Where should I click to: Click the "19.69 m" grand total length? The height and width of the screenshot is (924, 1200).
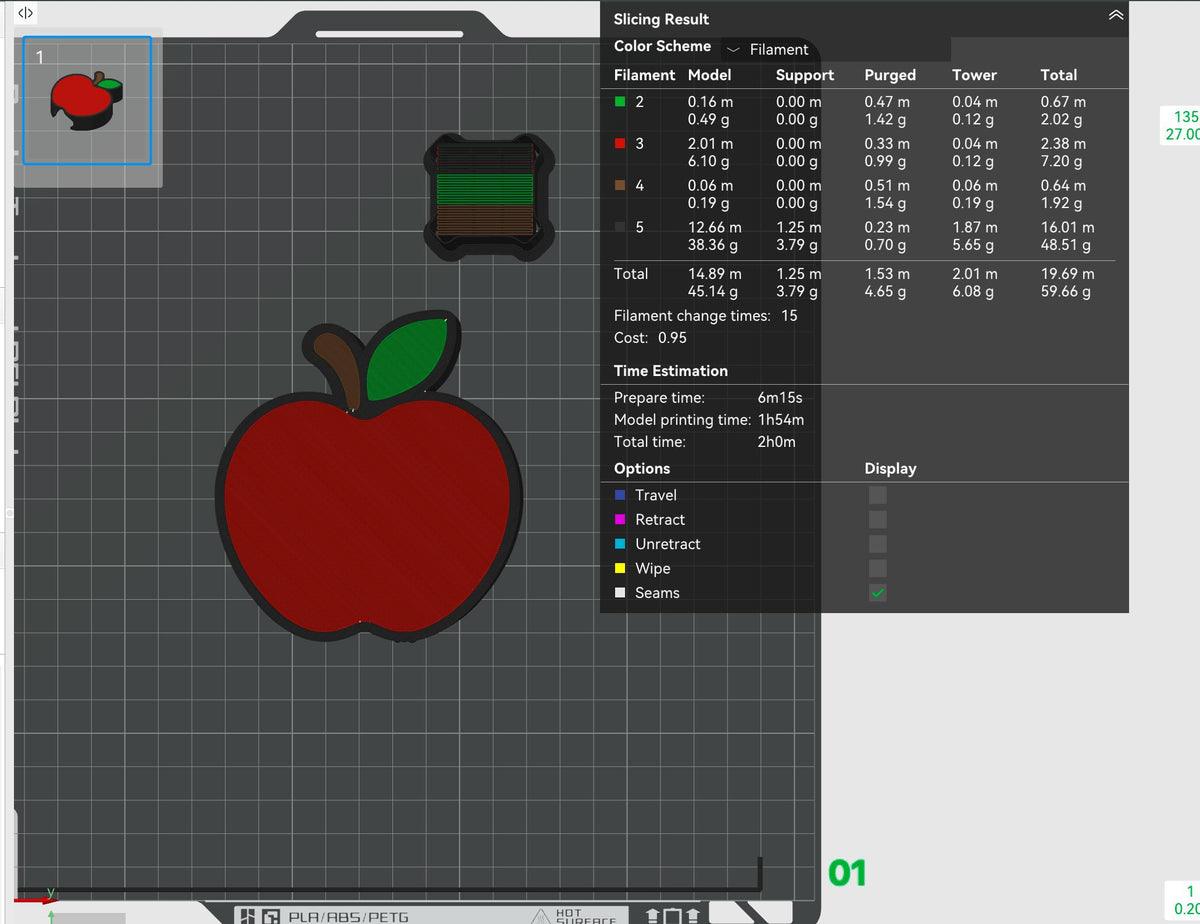[x=1068, y=274]
